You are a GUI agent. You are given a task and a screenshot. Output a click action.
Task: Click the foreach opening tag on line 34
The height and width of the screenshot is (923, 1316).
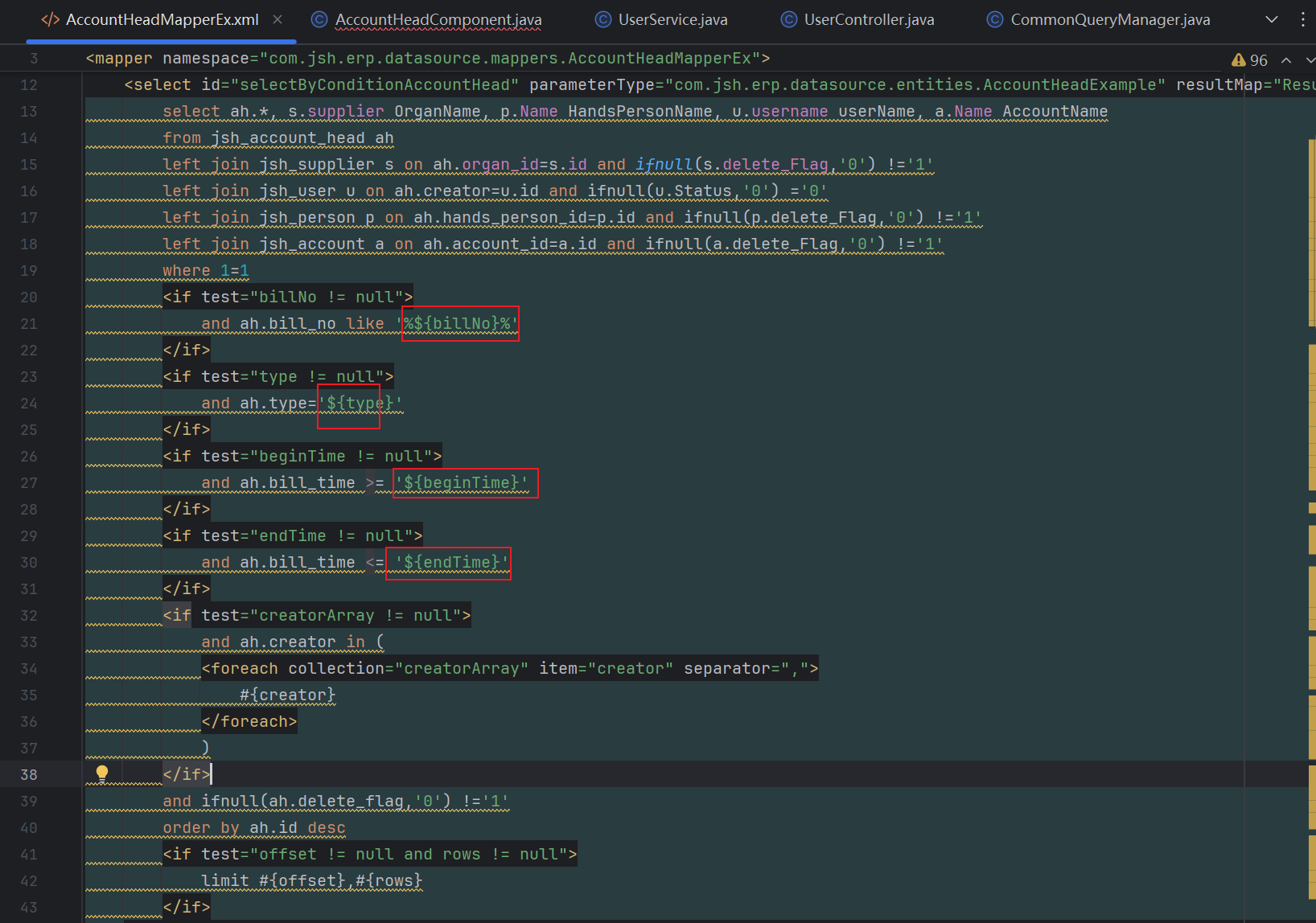(x=510, y=668)
